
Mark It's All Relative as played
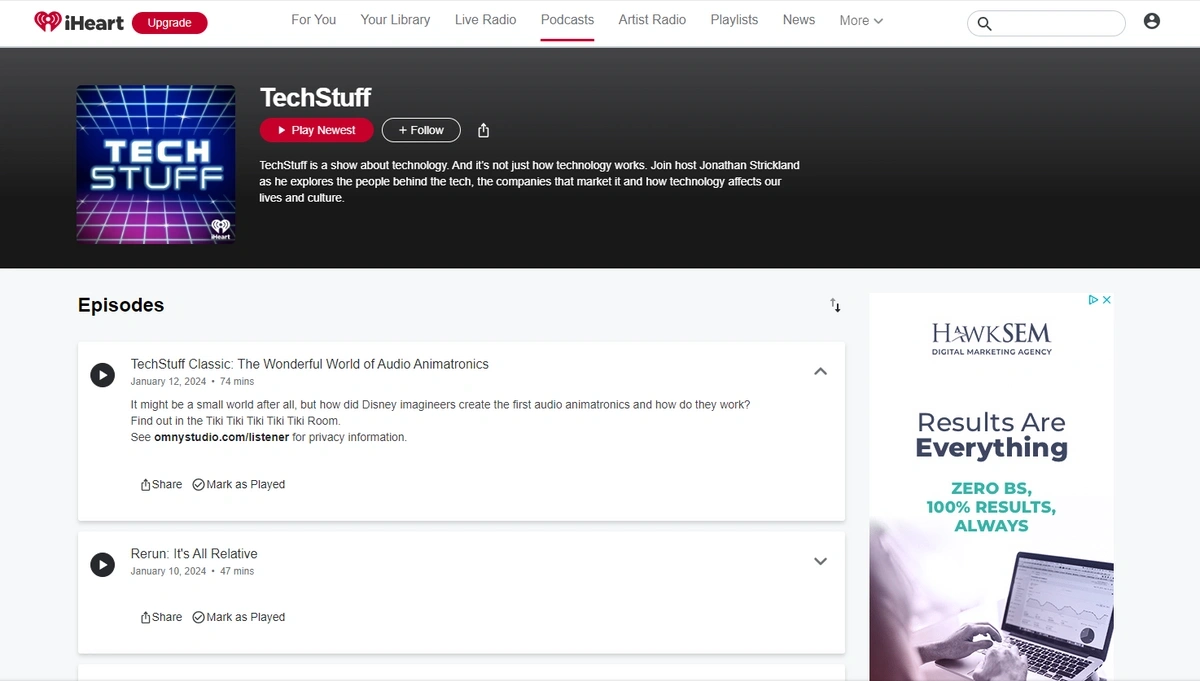pos(239,617)
